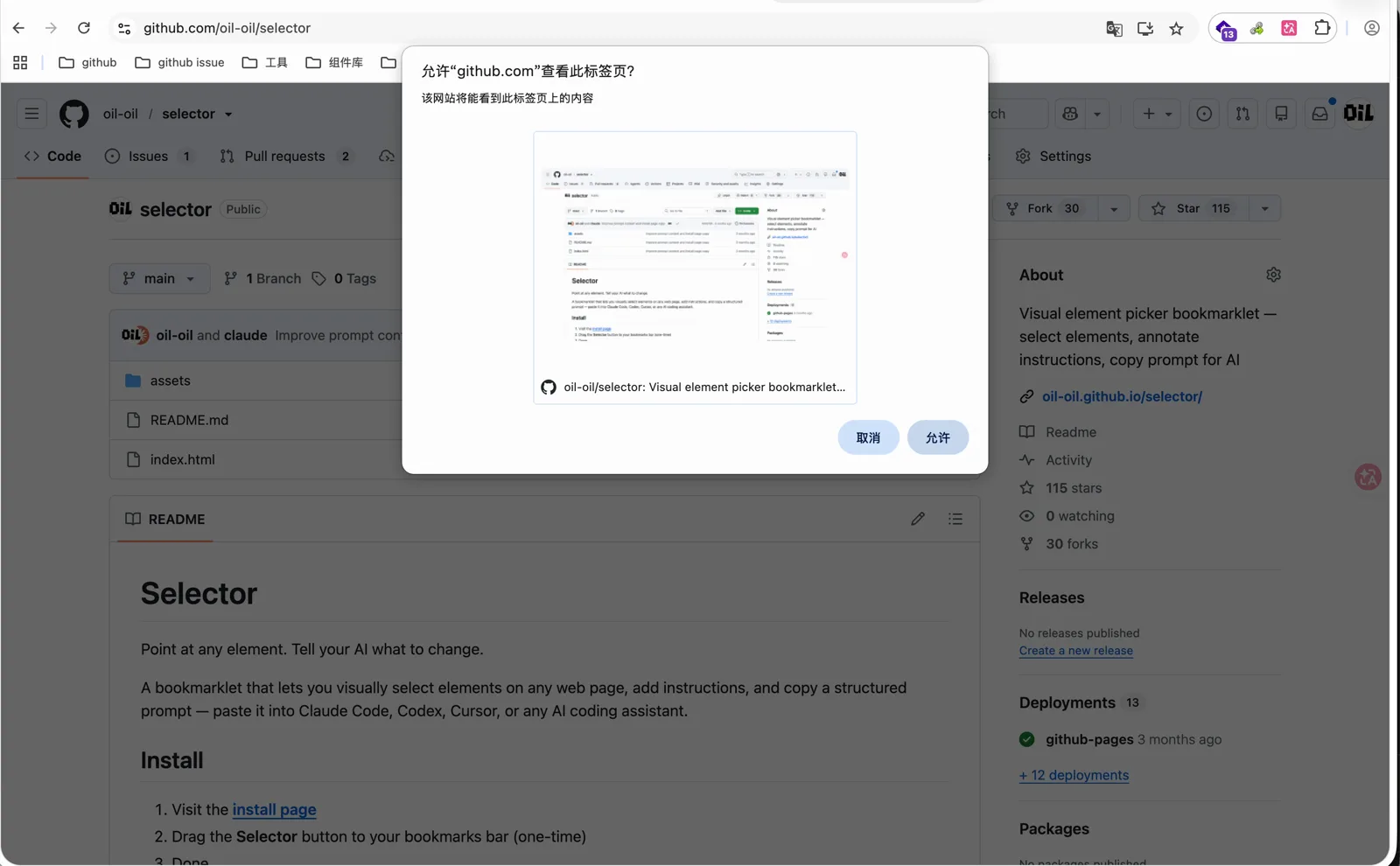Screen dimensions: 1400x866
Task: Open the github bookmarks folder
Action: tap(87, 62)
